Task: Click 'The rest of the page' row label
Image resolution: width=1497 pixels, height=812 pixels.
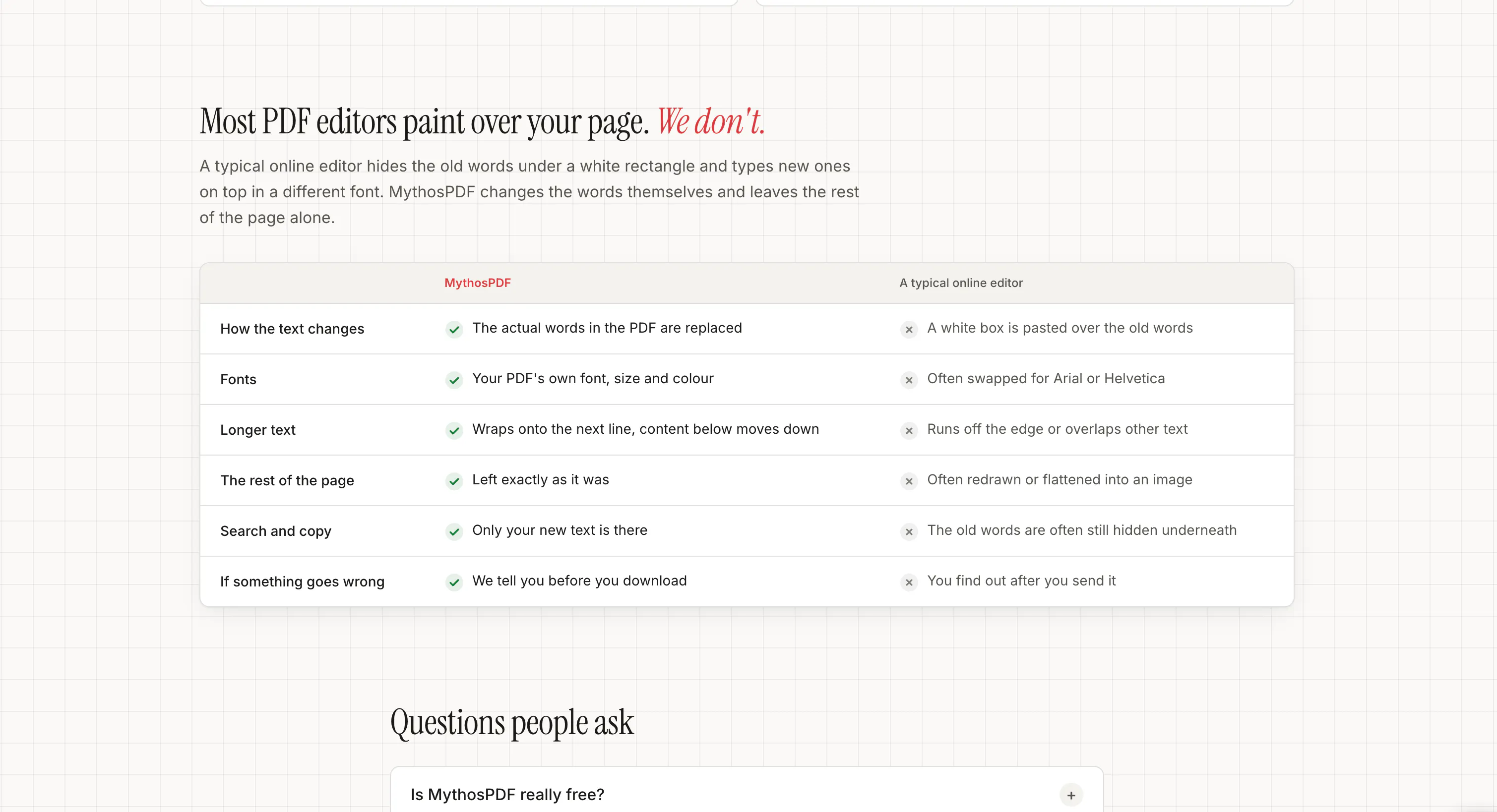Action: tap(287, 480)
